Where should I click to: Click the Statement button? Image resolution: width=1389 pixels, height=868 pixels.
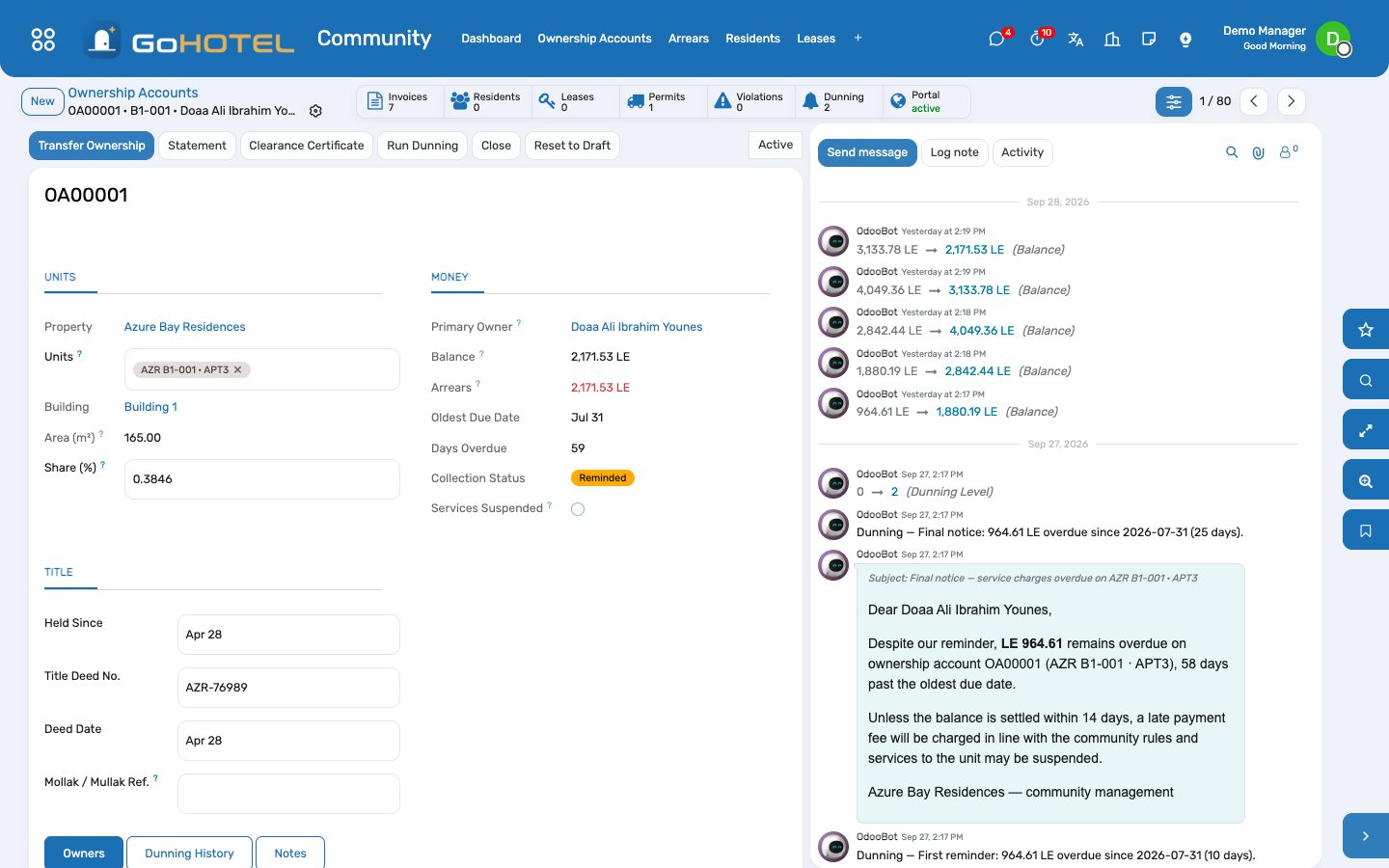point(197,146)
